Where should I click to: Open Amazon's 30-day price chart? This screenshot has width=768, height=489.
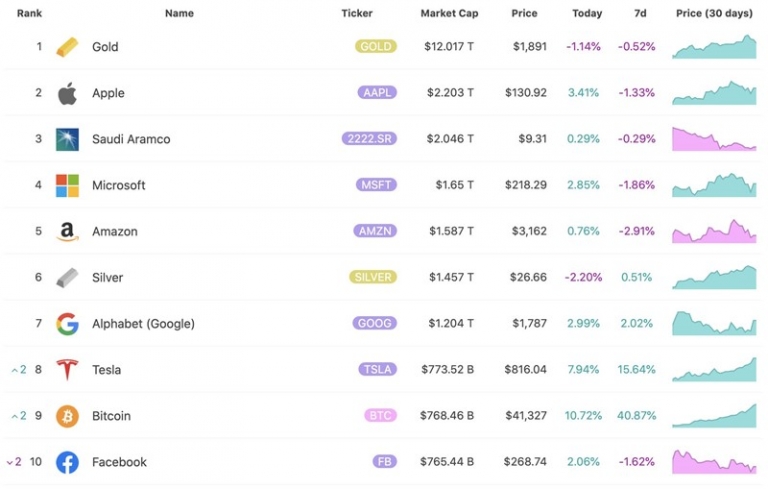coord(714,231)
